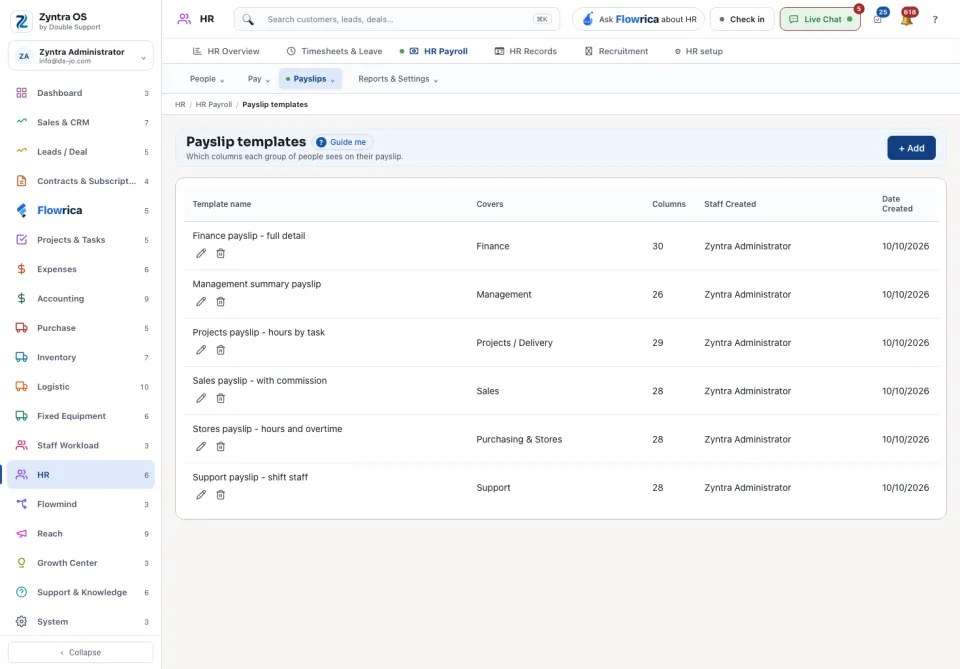
Task: Open Reach in the sidebar
Action: pyautogui.click(x=81, y=534)
